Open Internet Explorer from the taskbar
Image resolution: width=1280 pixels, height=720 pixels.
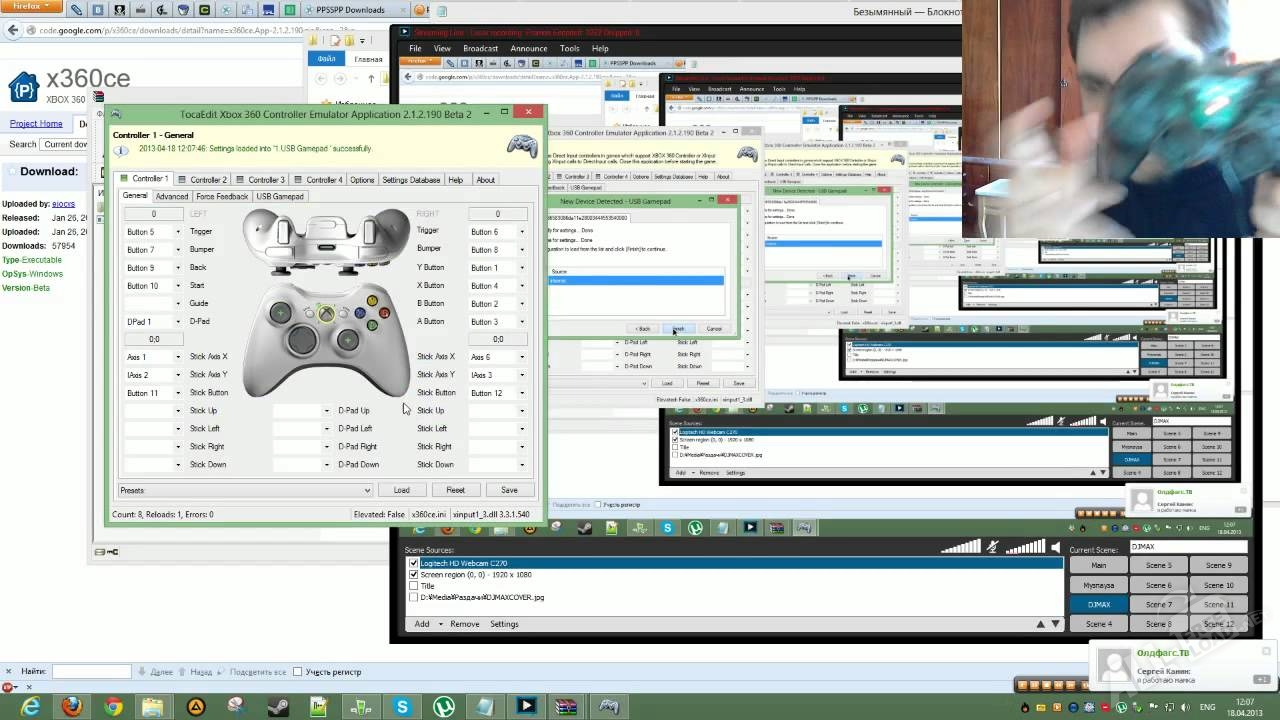pyautogui.click(x=30, y=706)
